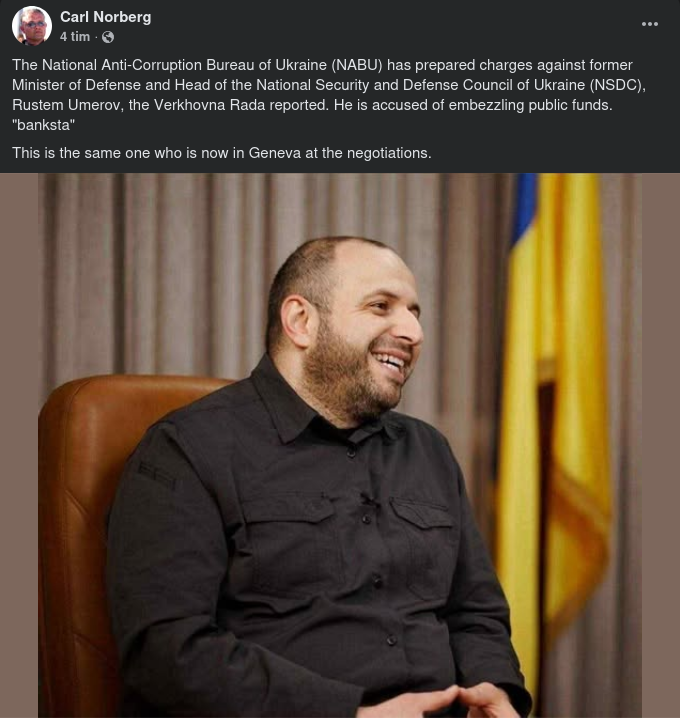This screenshot has width=680, height=718.
Task: Click "embezzling public funds" in the post text
Action: (530, 105)
